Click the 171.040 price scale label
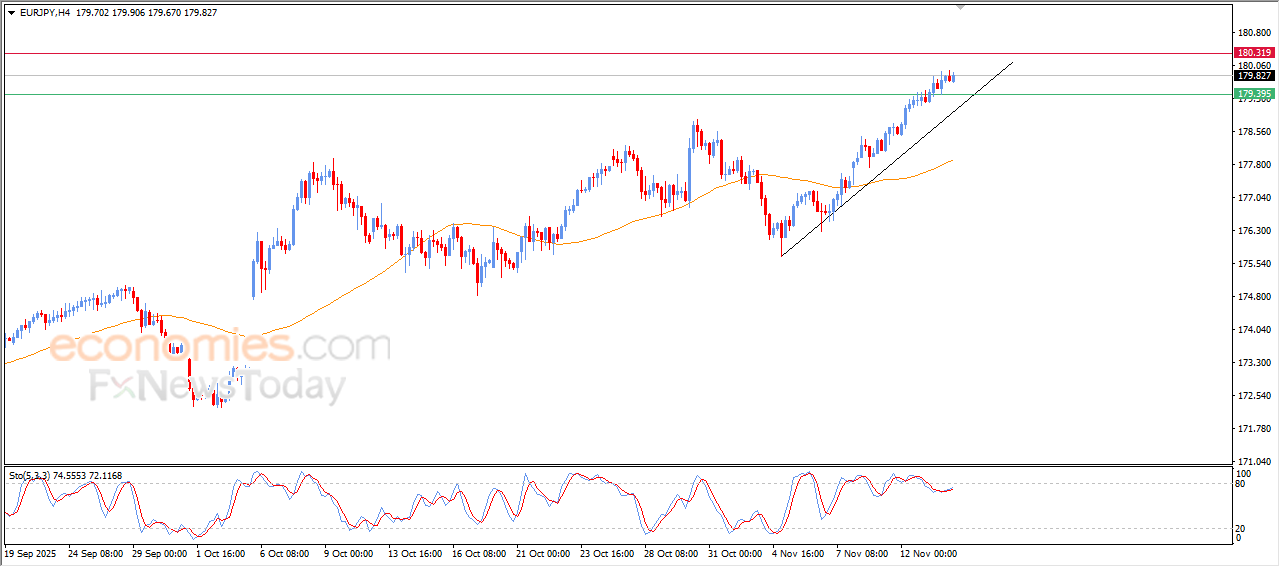Viewport: 1280px width, 567px height. click(x=1255, y=462)
